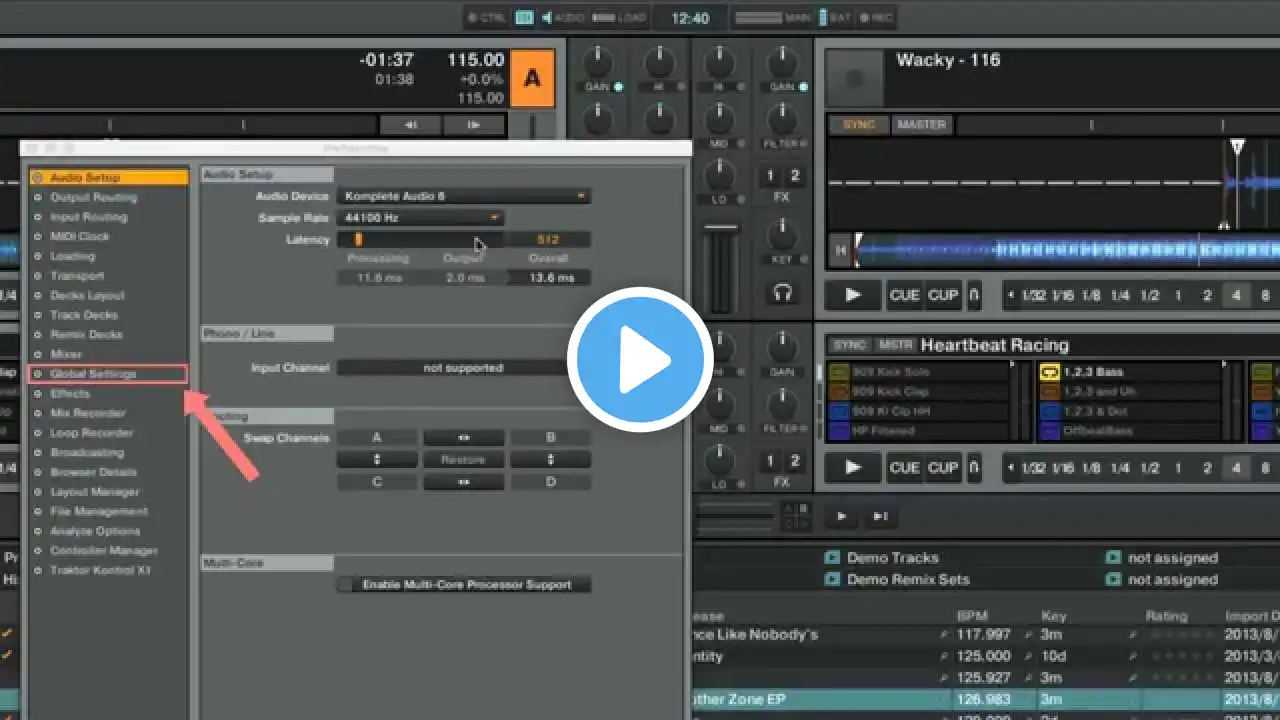Screen dimensions: 1280x720
Task: Click the BPM column header
Action: [972, 616]
